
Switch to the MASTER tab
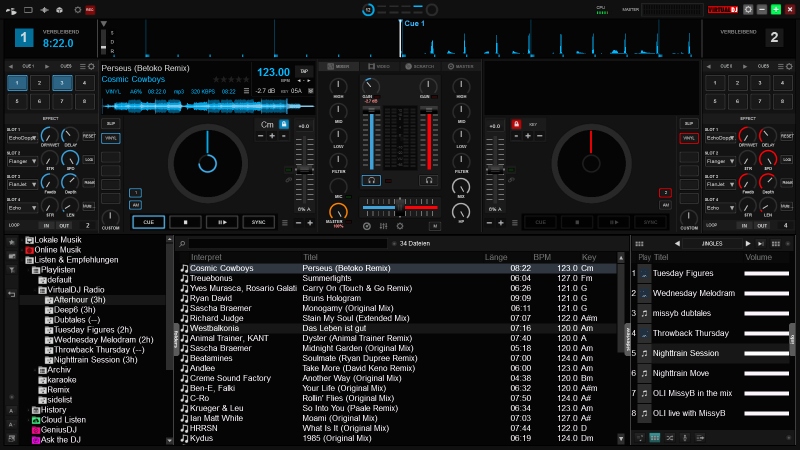[x=461, y=66]
